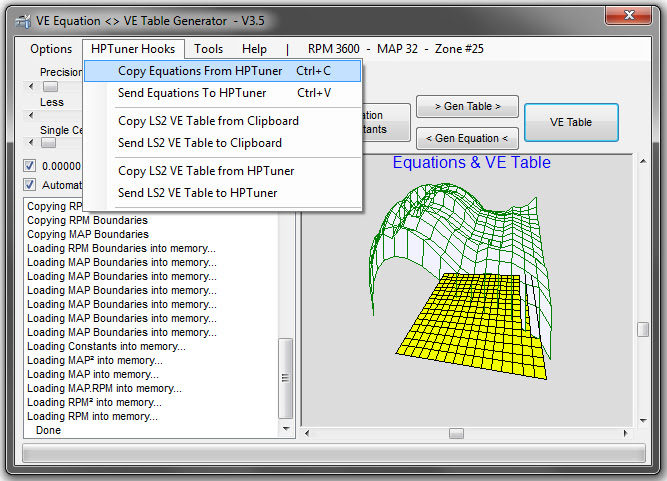
Task: Click the bottom progress bar
Action: (334, 453)
